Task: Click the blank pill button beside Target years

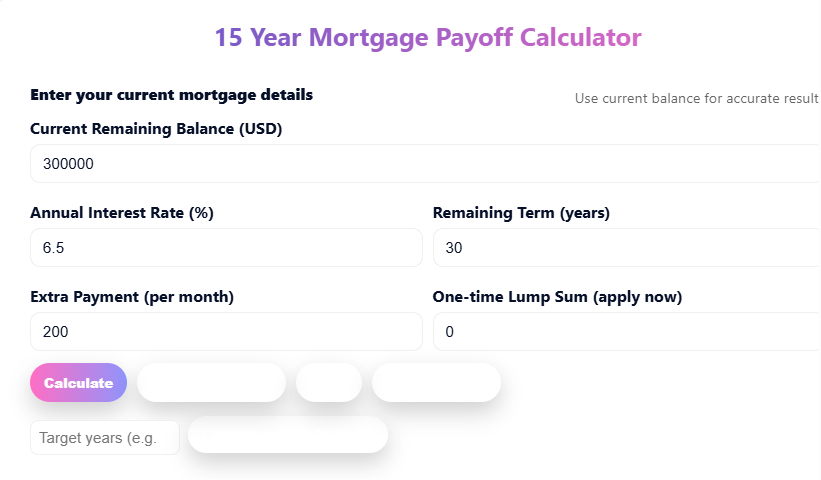Action: (x=288, y=435)
